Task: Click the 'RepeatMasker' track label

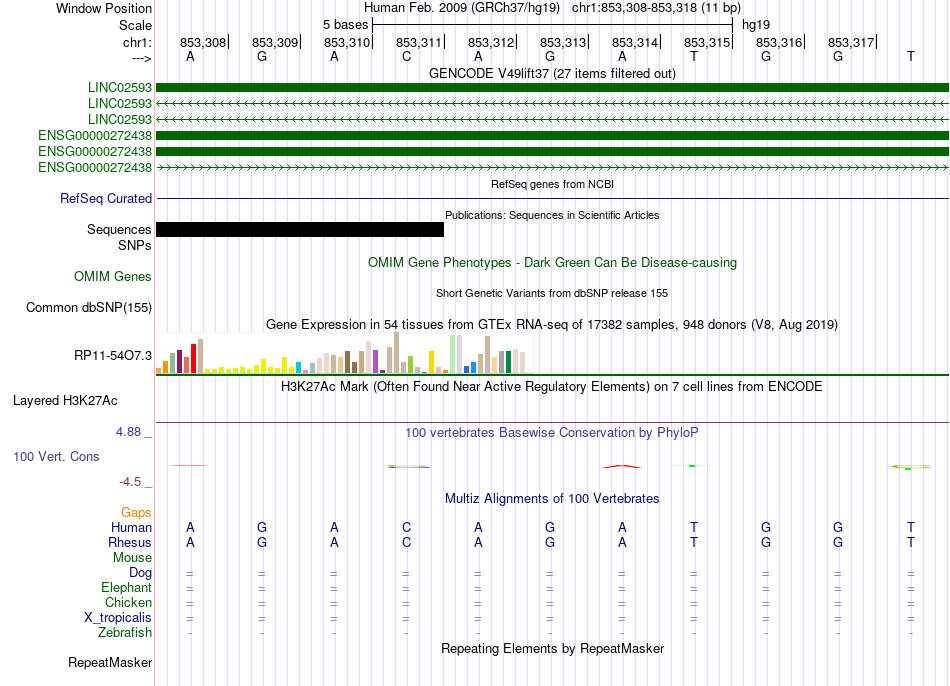Action: (110, 662)
